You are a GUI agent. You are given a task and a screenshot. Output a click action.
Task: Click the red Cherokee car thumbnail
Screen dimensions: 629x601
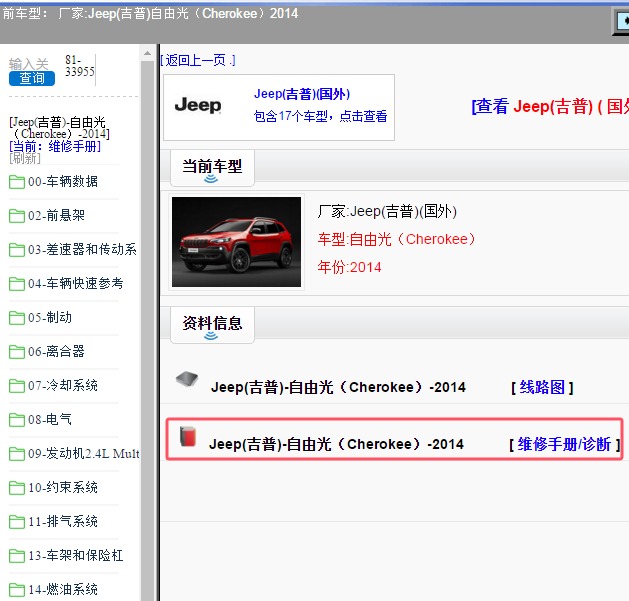(x=236, y=242)
